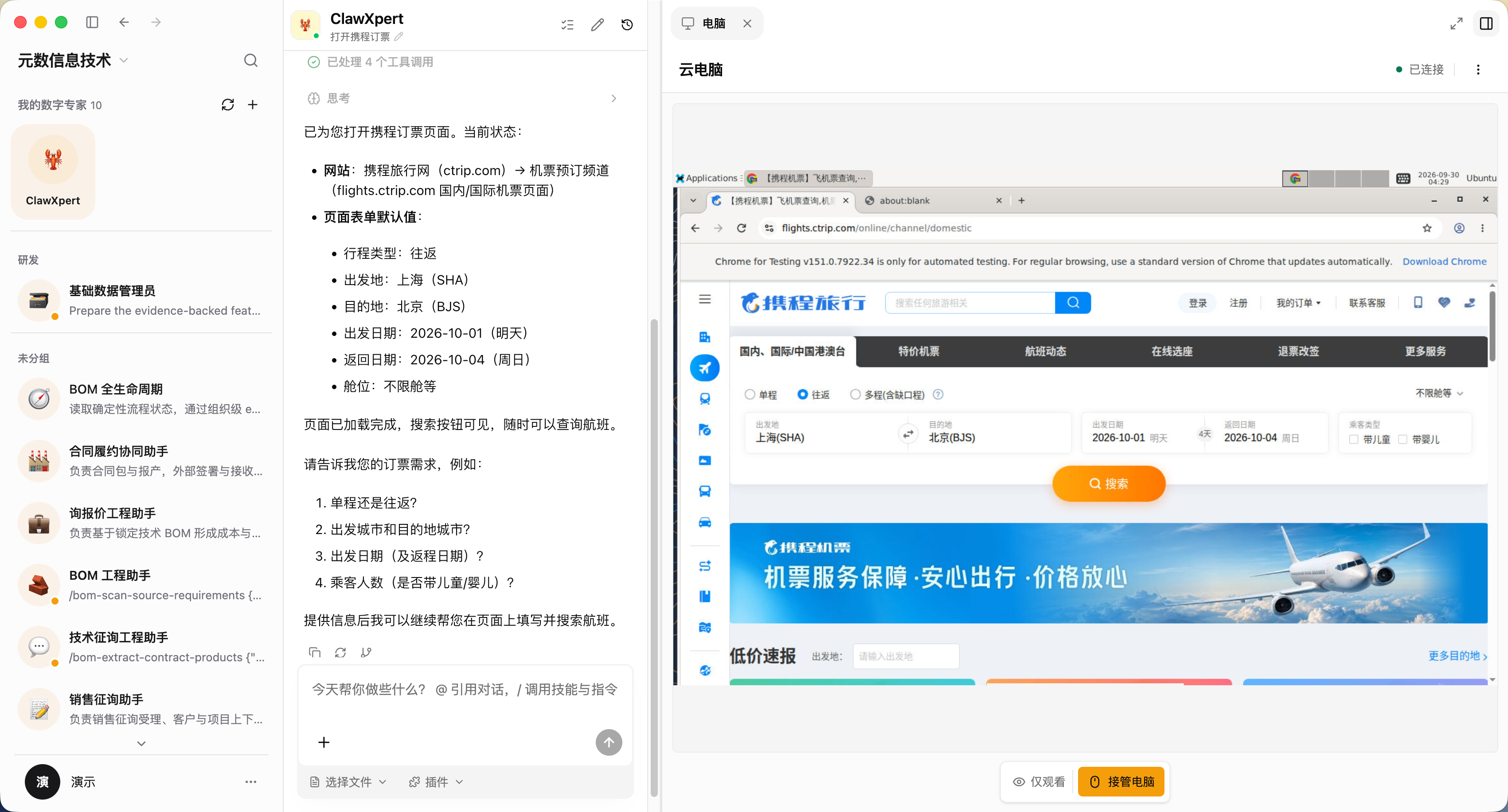Open the 更多目的地 link

click(x=1457, y=656)
